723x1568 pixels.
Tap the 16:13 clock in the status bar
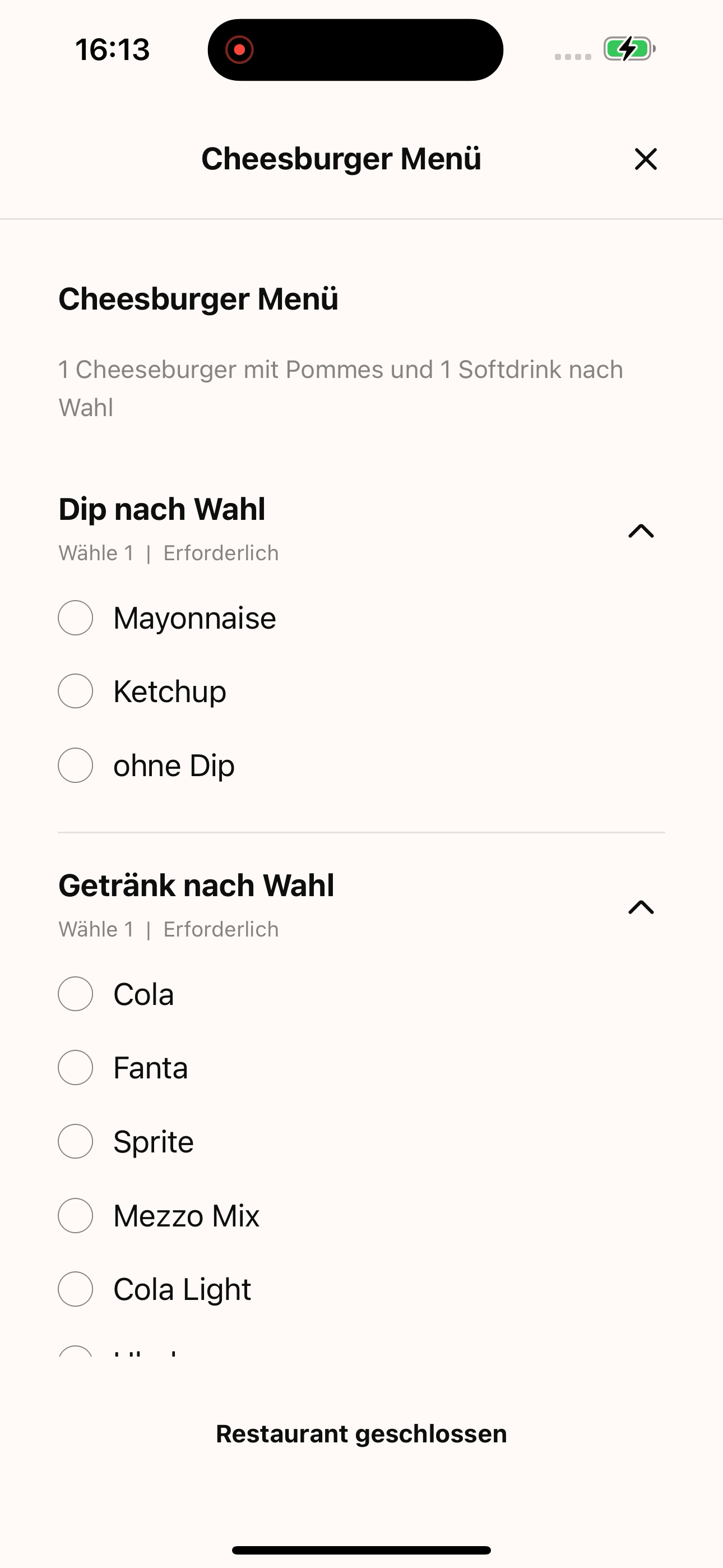(x=113, y=49)
